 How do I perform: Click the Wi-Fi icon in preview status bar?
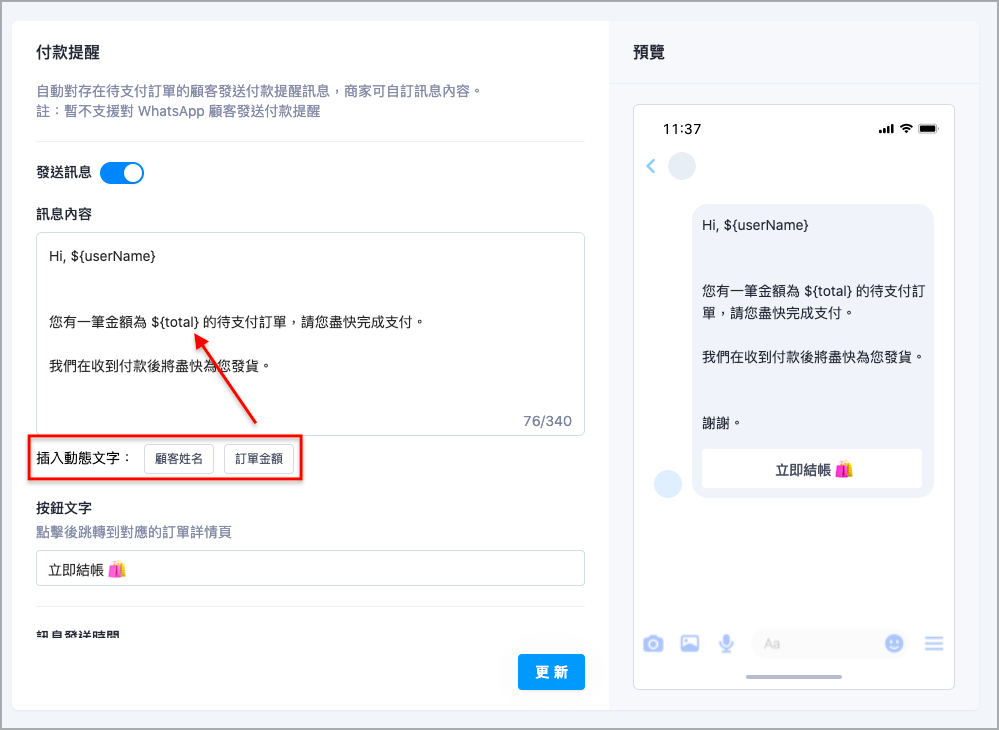[x=906, y=129]
